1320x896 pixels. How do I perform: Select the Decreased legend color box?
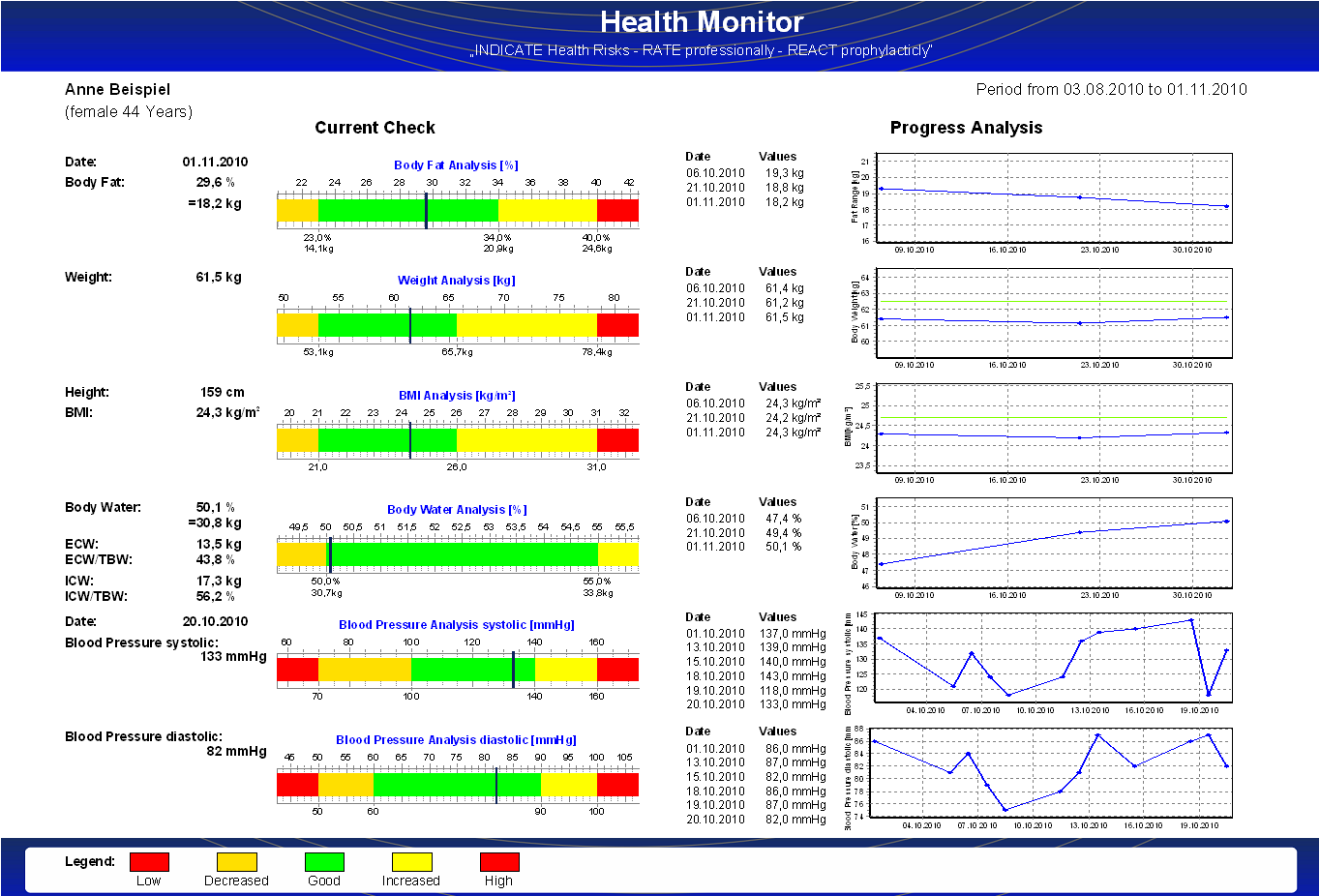click(x=237, y=862)
